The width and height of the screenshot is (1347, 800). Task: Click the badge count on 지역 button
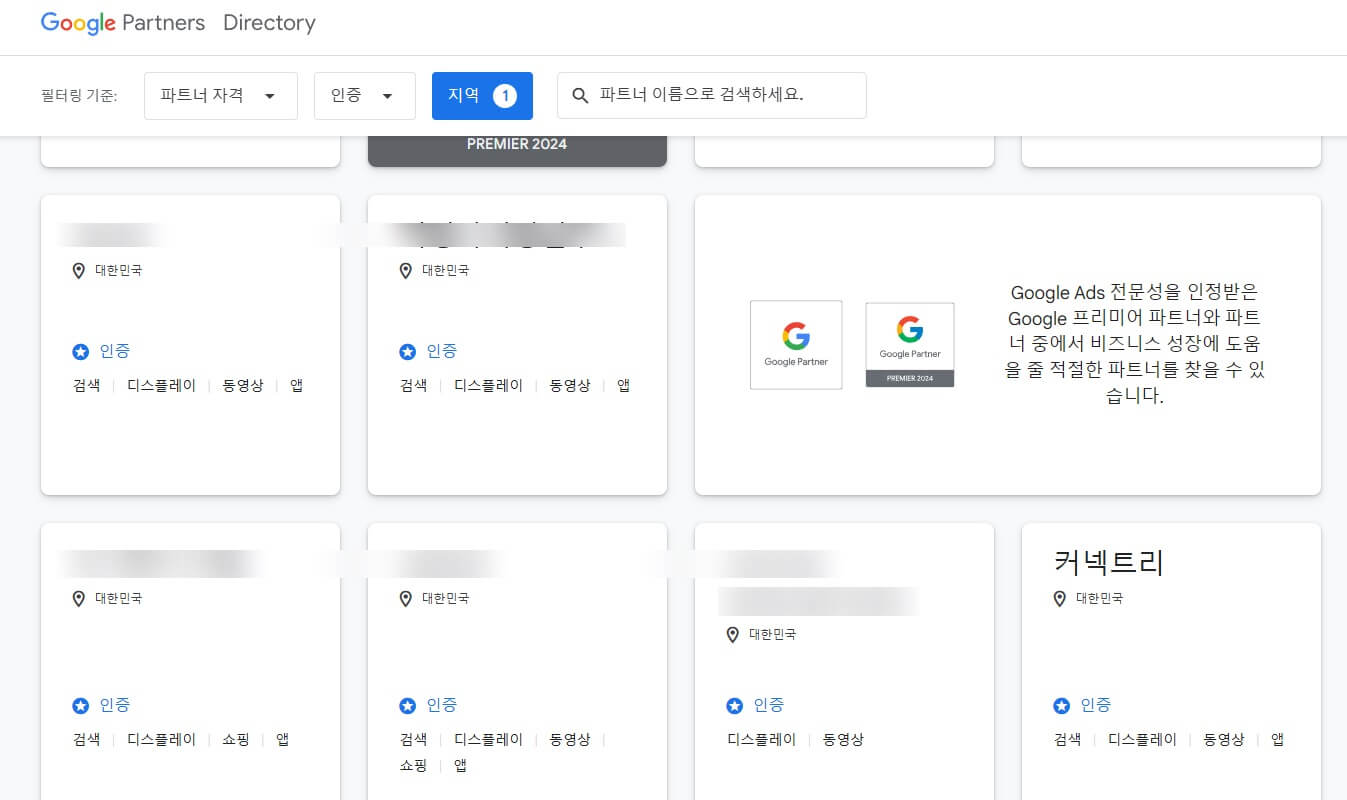[x=505, y=96]
